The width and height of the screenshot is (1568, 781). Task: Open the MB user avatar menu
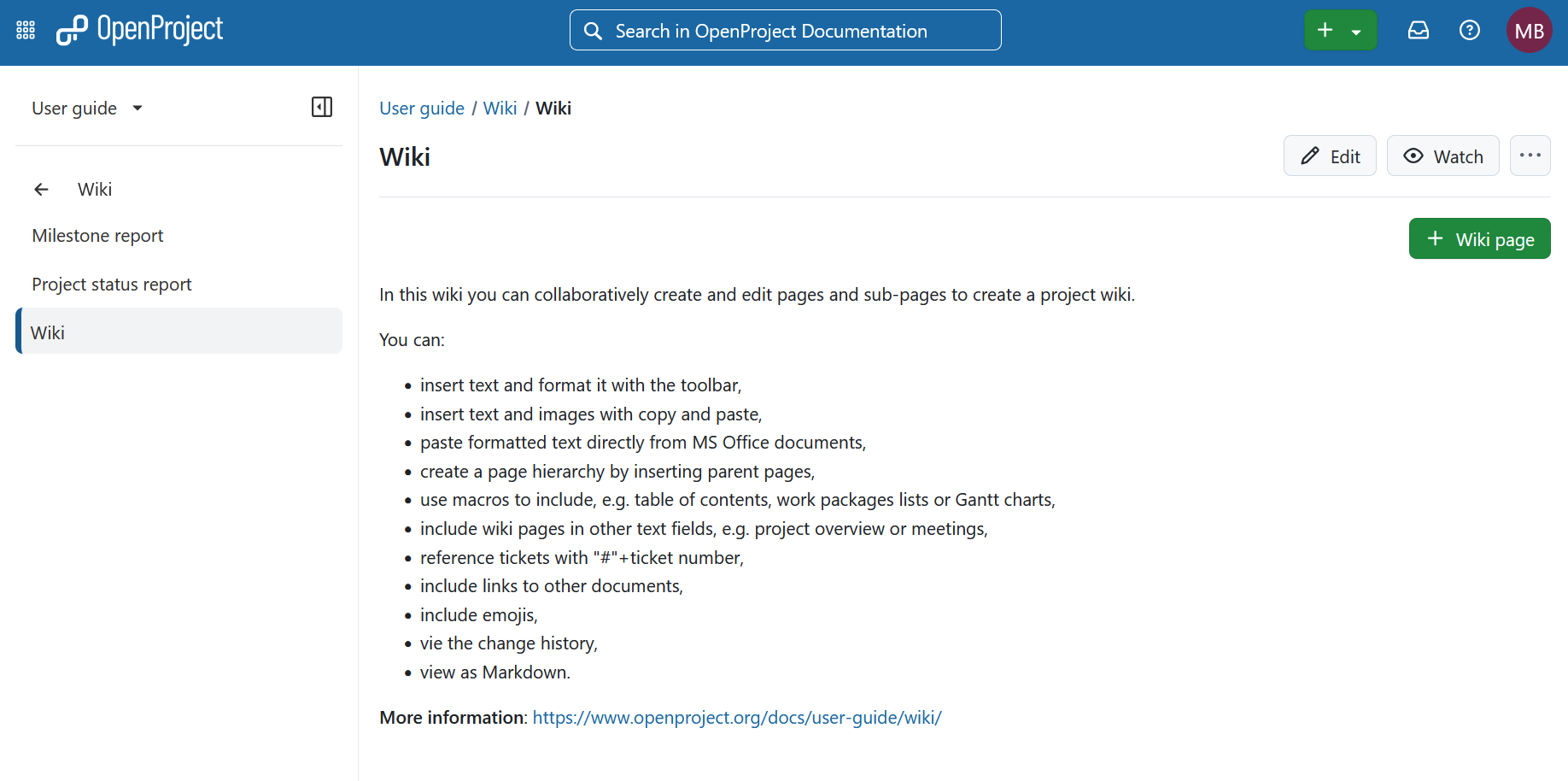pyautogui.click(x=1529, y=31)
